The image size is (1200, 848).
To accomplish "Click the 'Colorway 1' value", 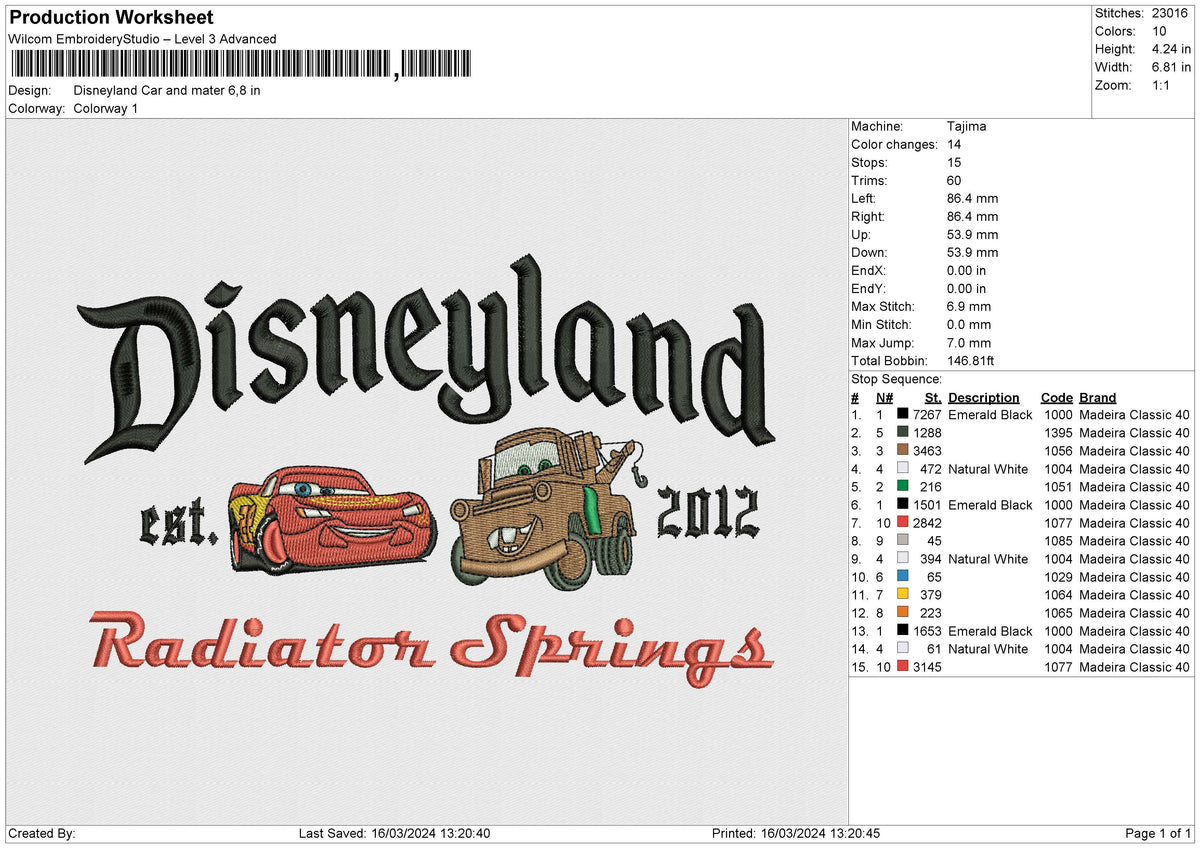I will tap(106, 108).
